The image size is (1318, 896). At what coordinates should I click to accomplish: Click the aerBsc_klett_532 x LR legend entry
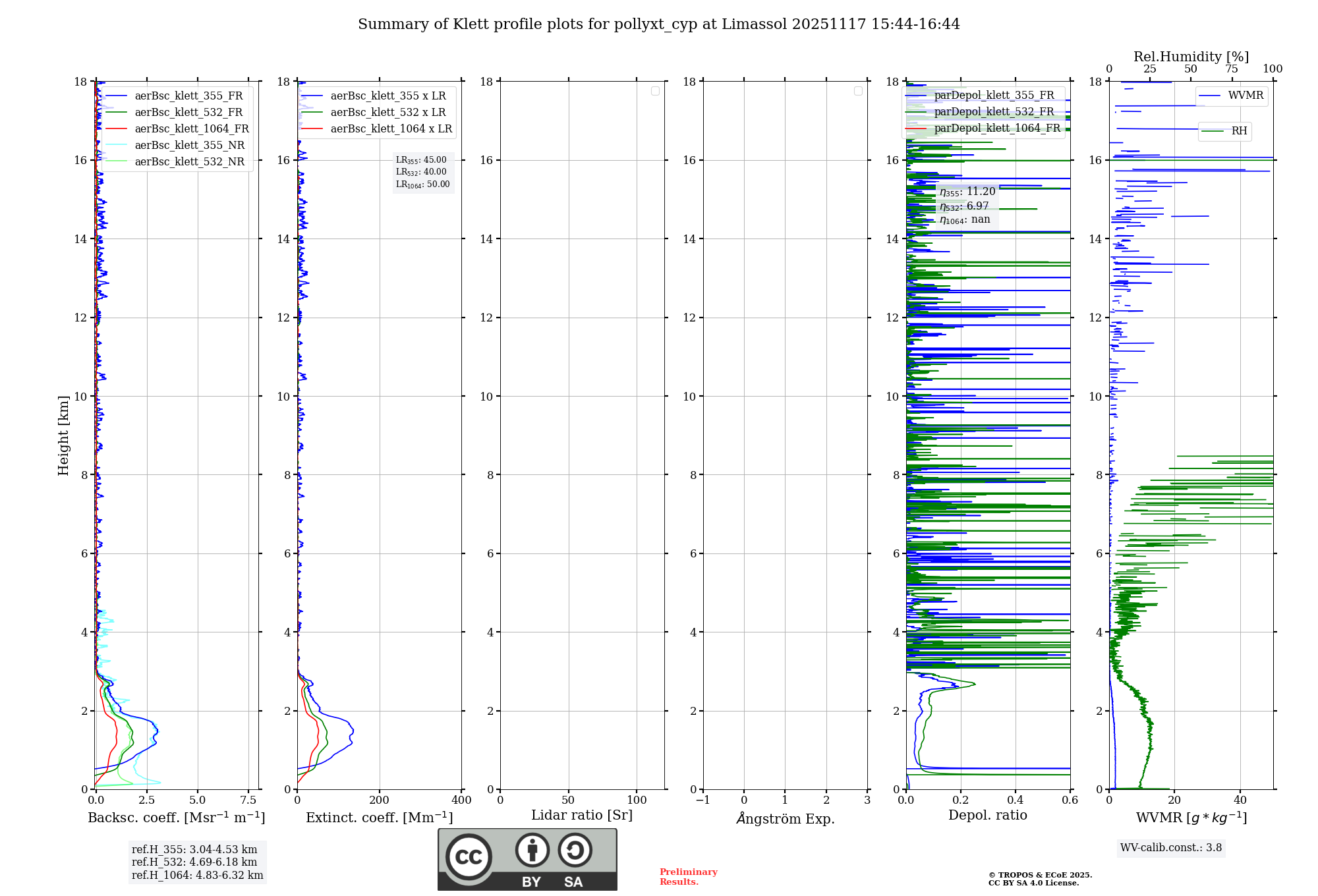pos(387,113)
